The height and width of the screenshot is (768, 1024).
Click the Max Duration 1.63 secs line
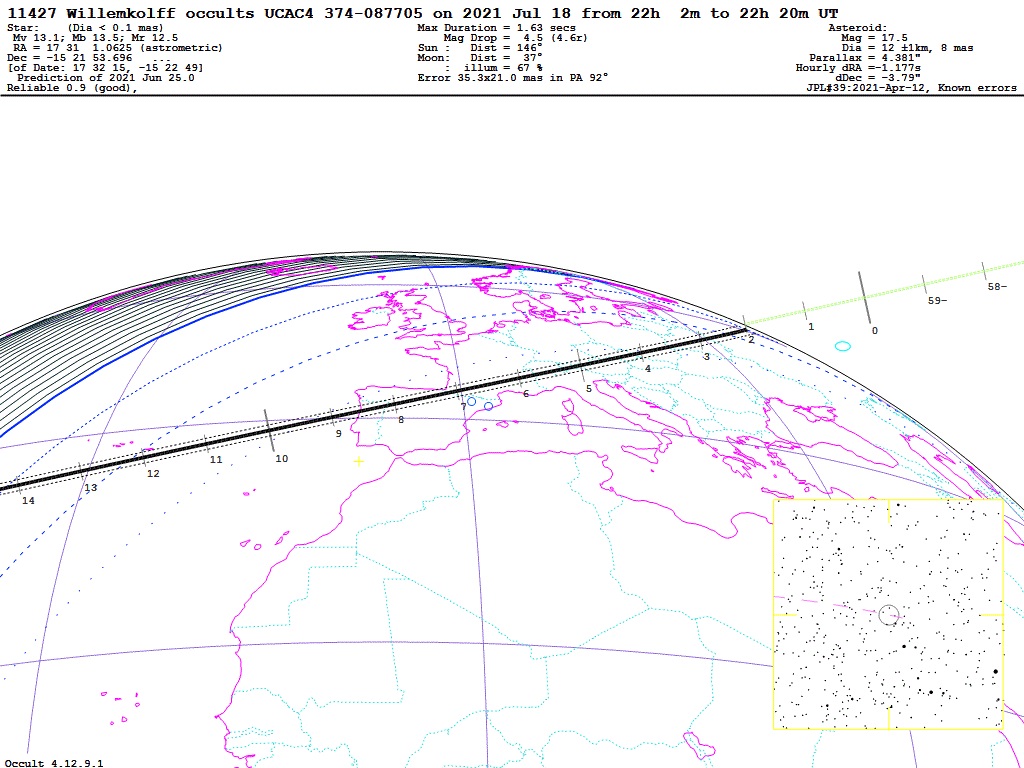point(496,28)
